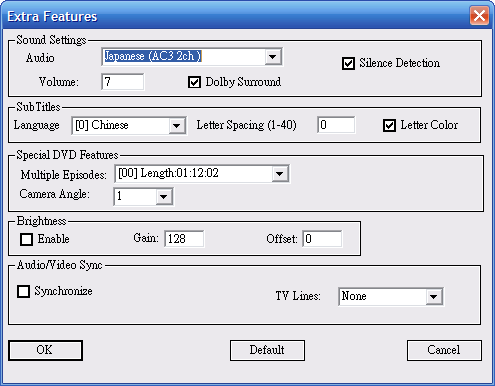Click the Multiple Episodes label
This screenshot has height=386, width=495.
pos(63,175)
